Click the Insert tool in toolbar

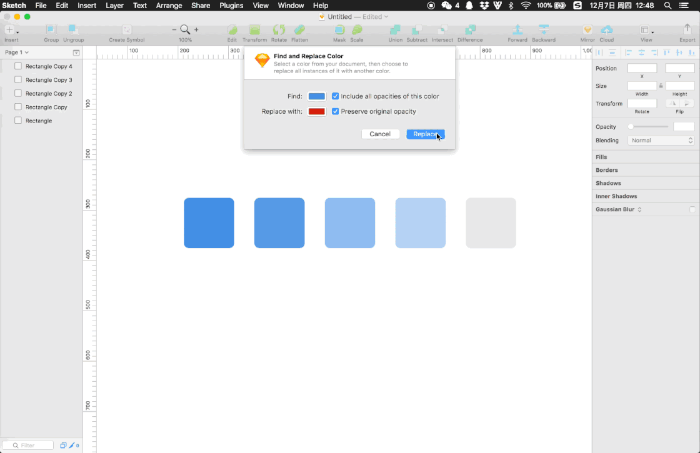10,30
